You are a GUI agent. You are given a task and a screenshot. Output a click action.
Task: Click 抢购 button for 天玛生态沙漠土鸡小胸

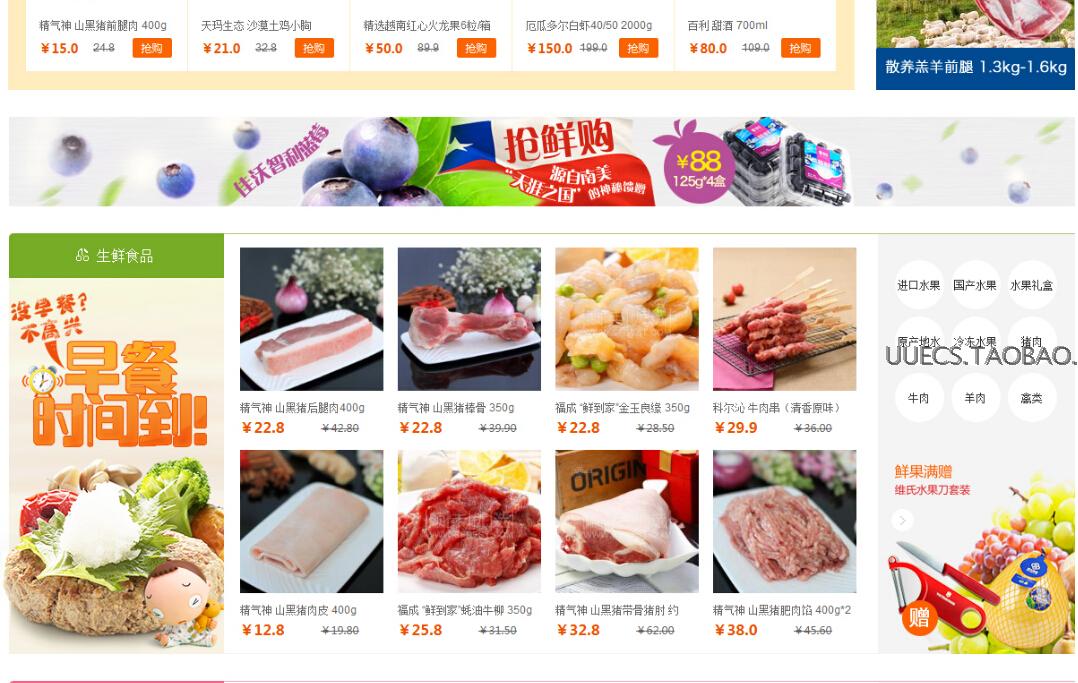[x=314, y=48]
